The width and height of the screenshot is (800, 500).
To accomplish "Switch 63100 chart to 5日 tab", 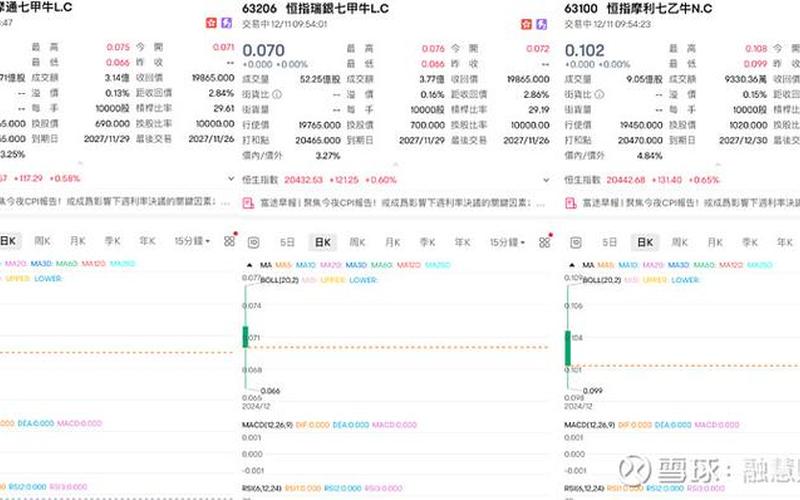I will [x=610, y=242].
